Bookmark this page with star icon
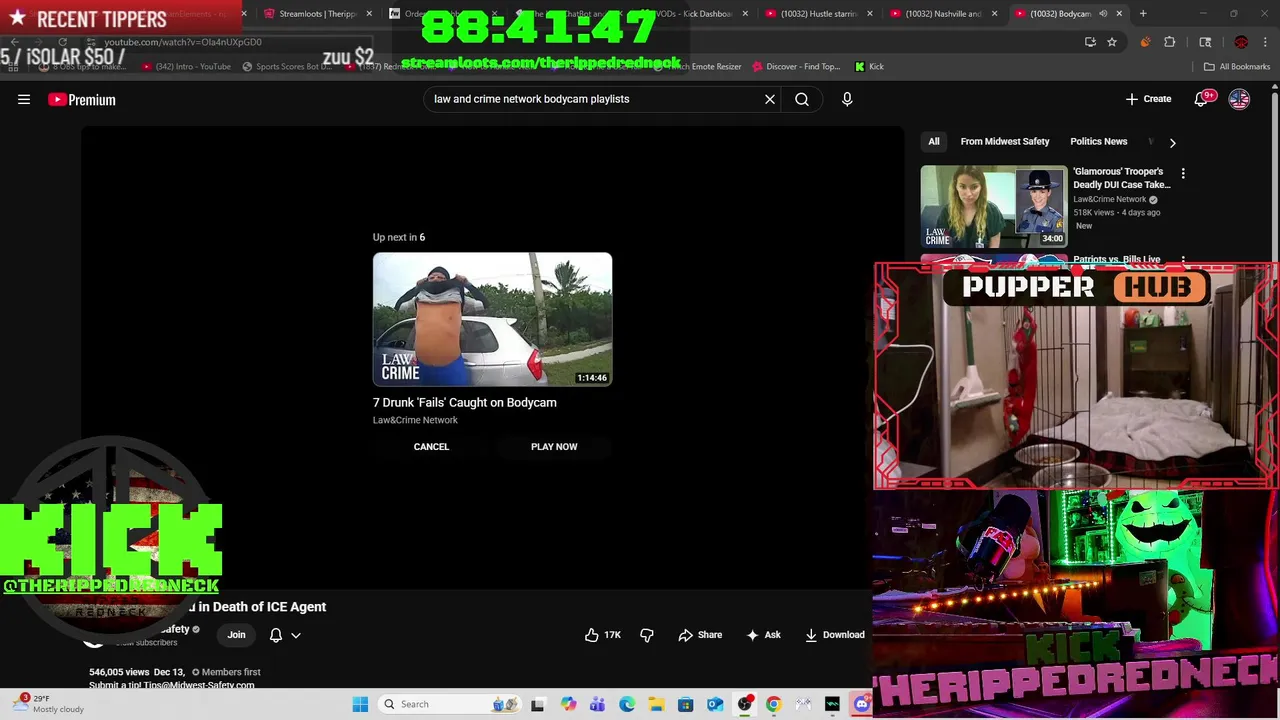The width and height of the screenshot is (1280, 720). [x=1111, y=42]
